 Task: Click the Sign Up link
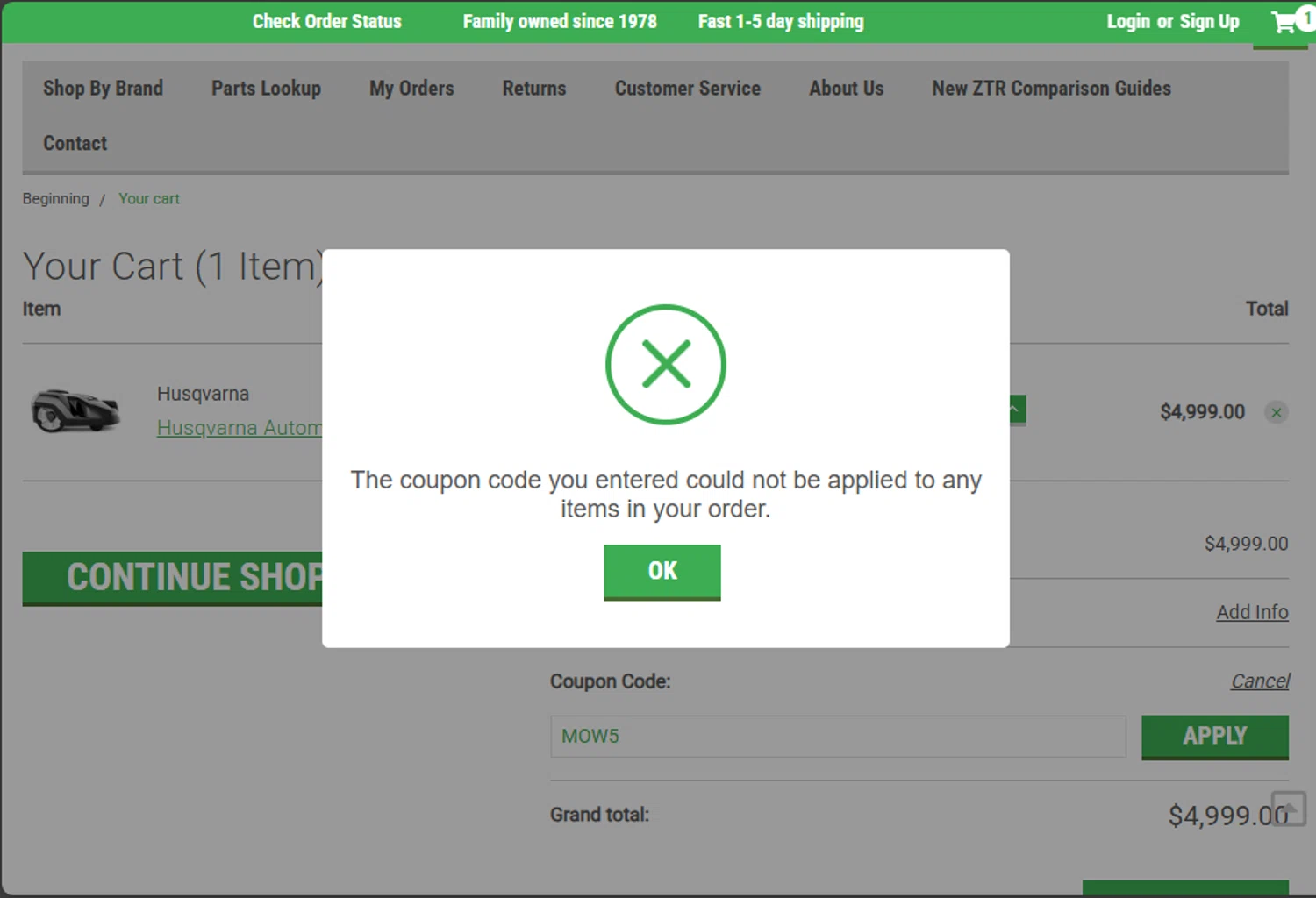click(x=1209, y=21)
